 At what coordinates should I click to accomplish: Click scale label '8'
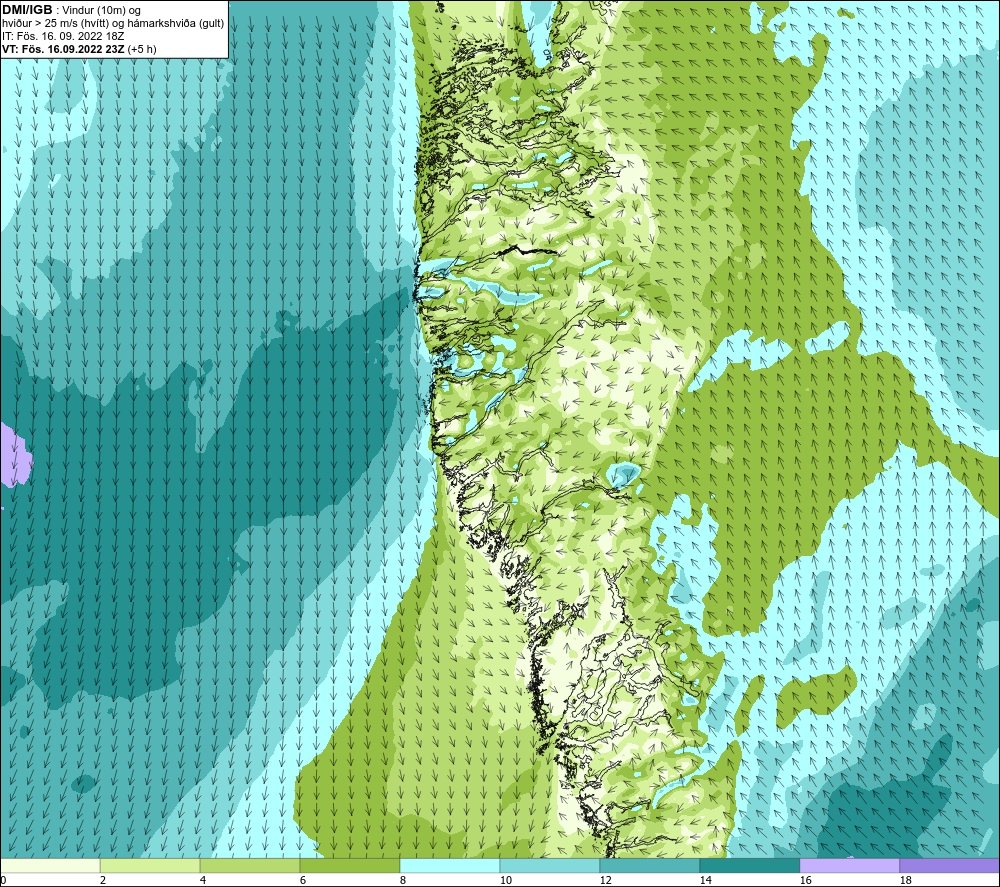tap(402, 880)
